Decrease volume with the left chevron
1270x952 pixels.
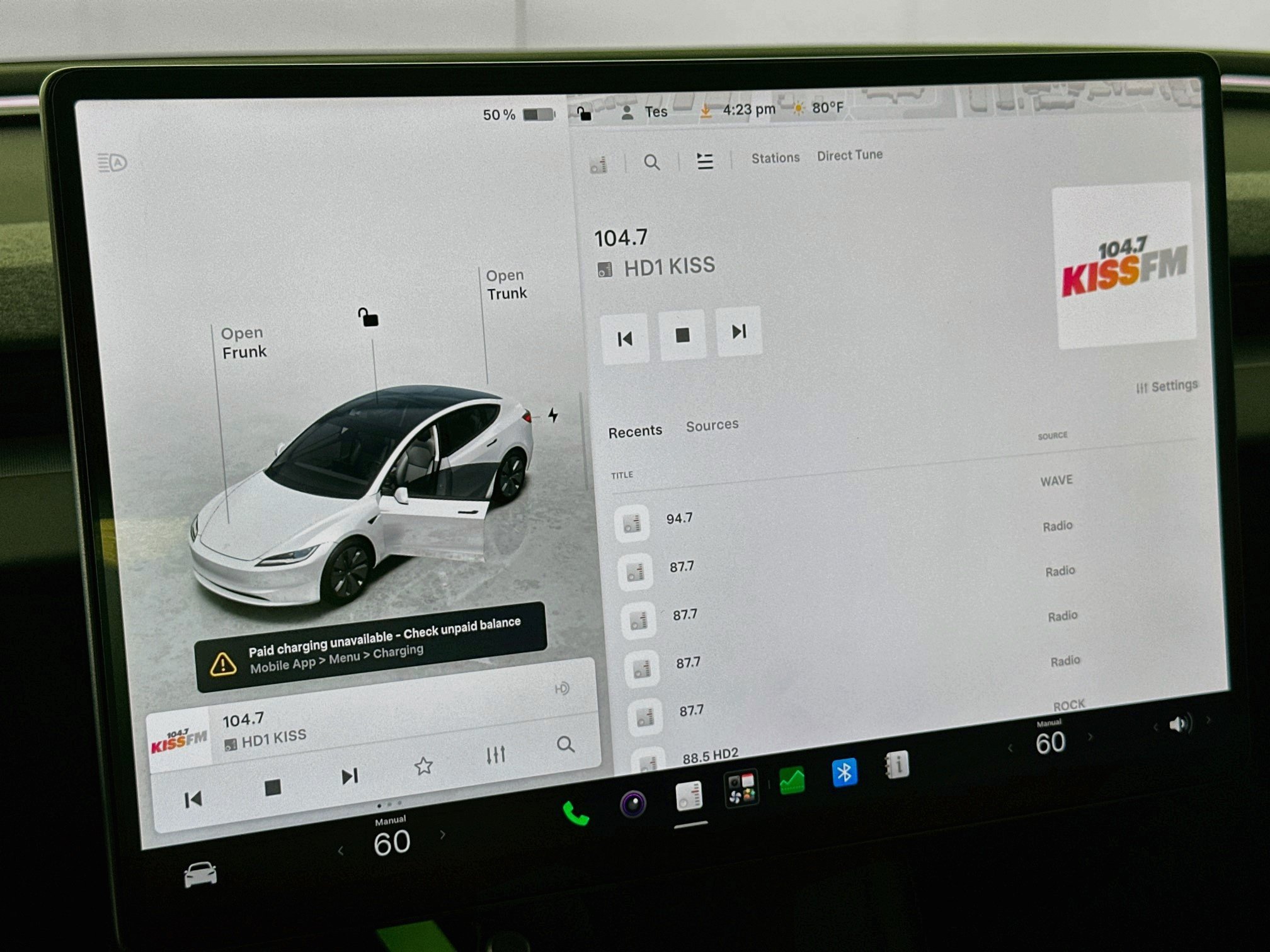(1155, 727)
